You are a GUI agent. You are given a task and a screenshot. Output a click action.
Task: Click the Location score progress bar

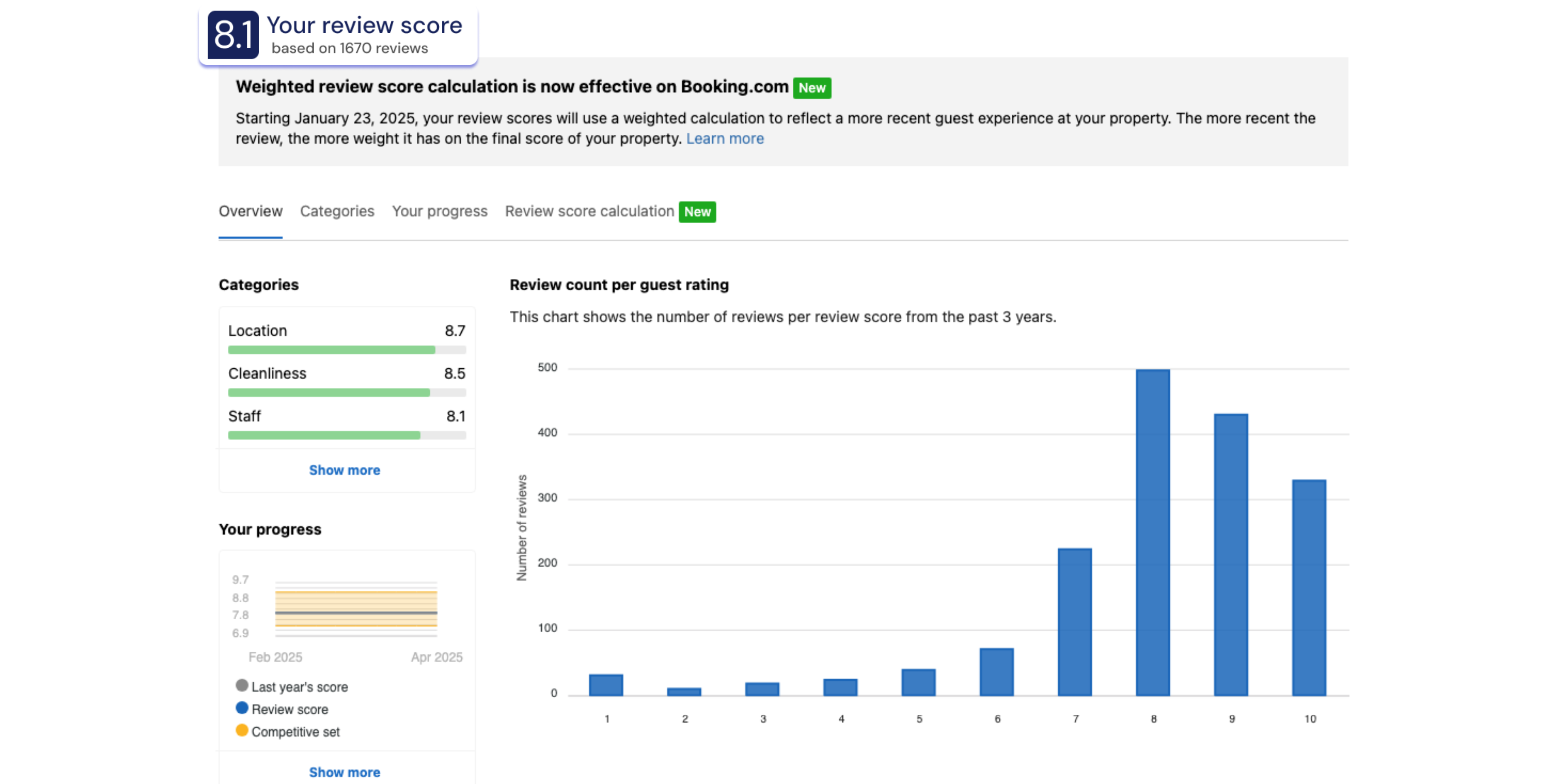pyautogui.click(x=347, y=350)
